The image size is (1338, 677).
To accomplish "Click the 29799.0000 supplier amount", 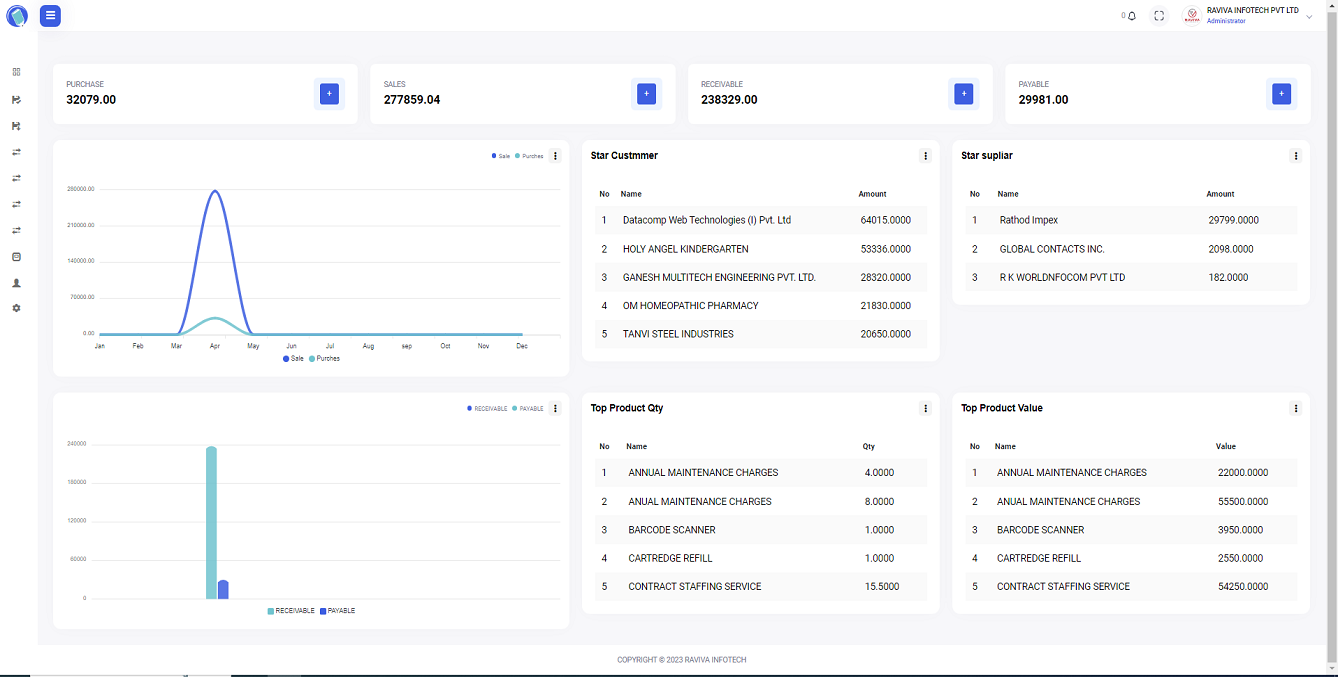I will click(x=1234, y=220).
